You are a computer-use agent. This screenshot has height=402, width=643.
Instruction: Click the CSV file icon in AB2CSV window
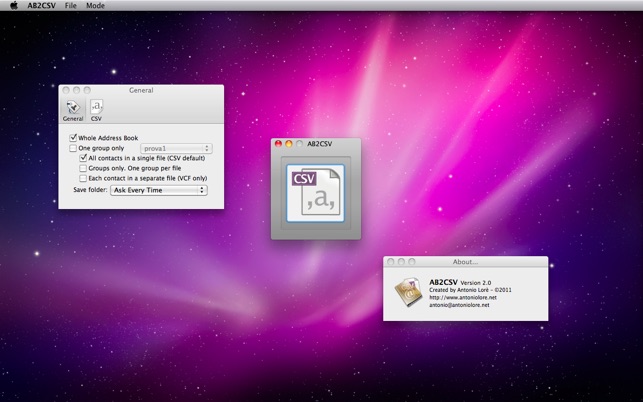pyautogui.click(x=316, y=193)
